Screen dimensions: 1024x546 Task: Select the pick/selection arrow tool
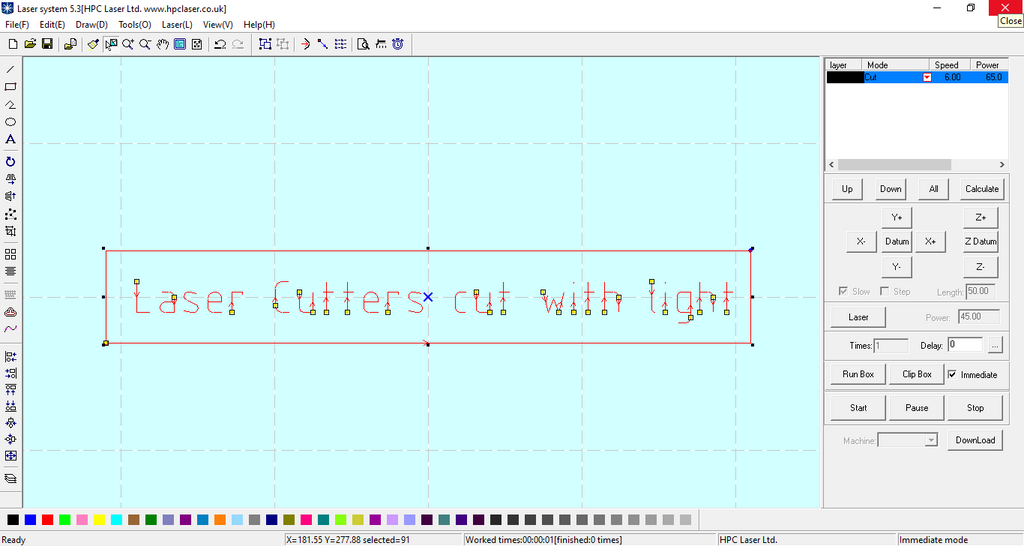pyautogui.click(x=111, y=44)
